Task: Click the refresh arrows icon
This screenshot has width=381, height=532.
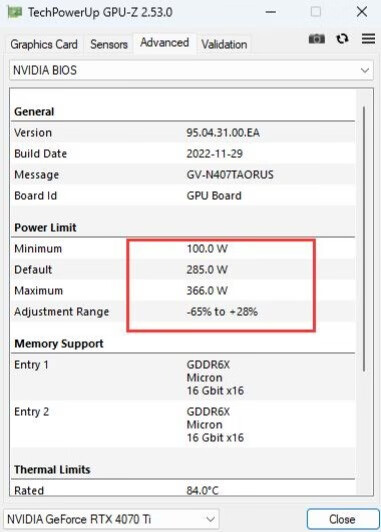Action: point(342,39)
